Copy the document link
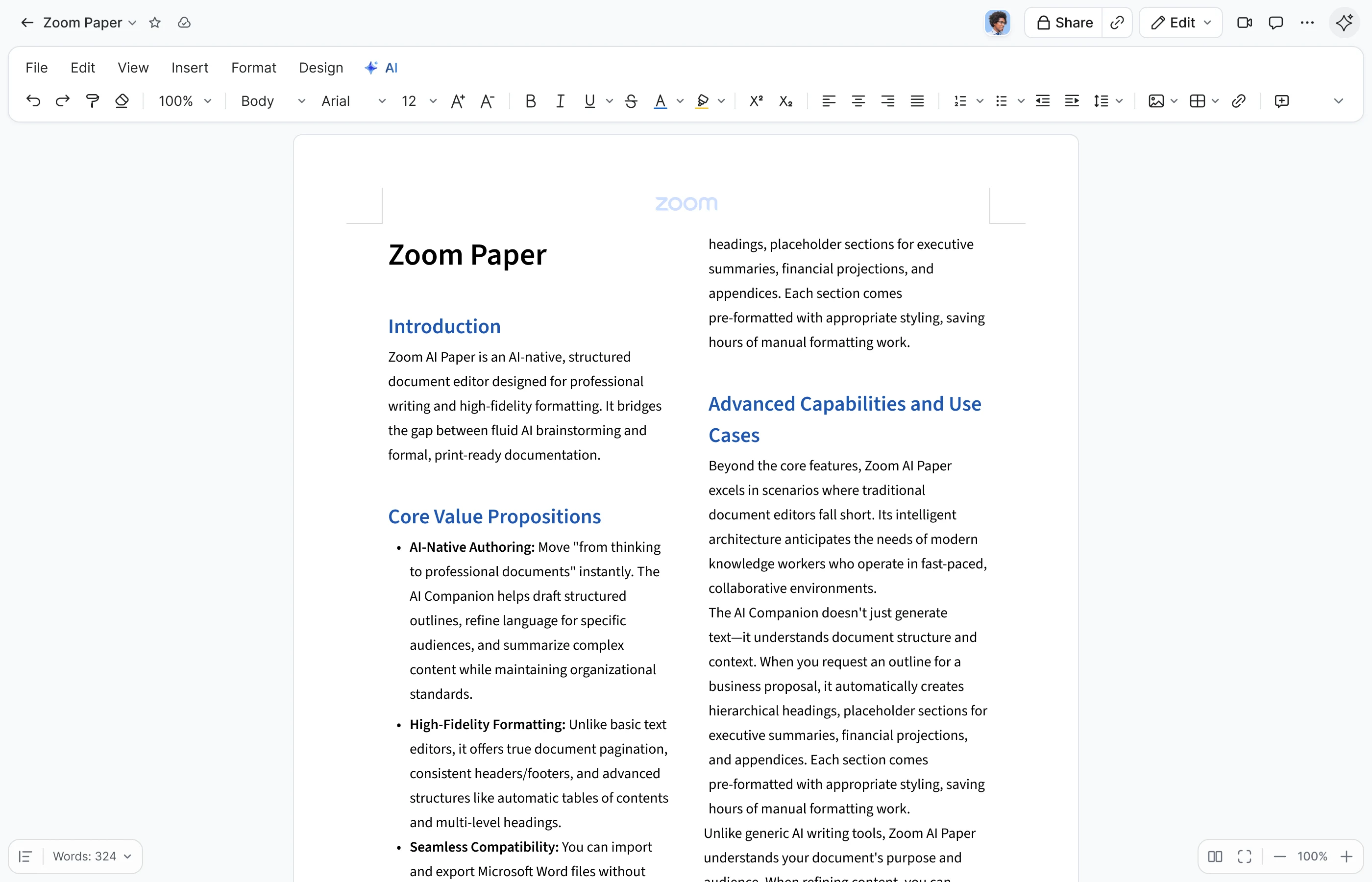This screenshot has width=1372, height=882. tap(1117, 23)
